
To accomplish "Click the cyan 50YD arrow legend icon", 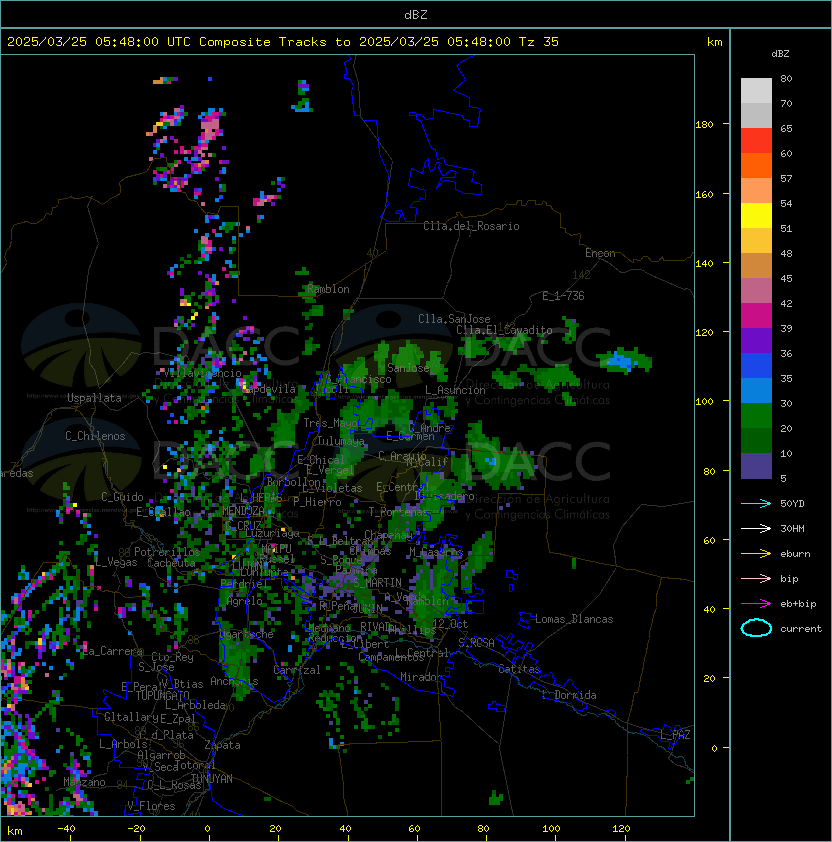I will [756, 504].
